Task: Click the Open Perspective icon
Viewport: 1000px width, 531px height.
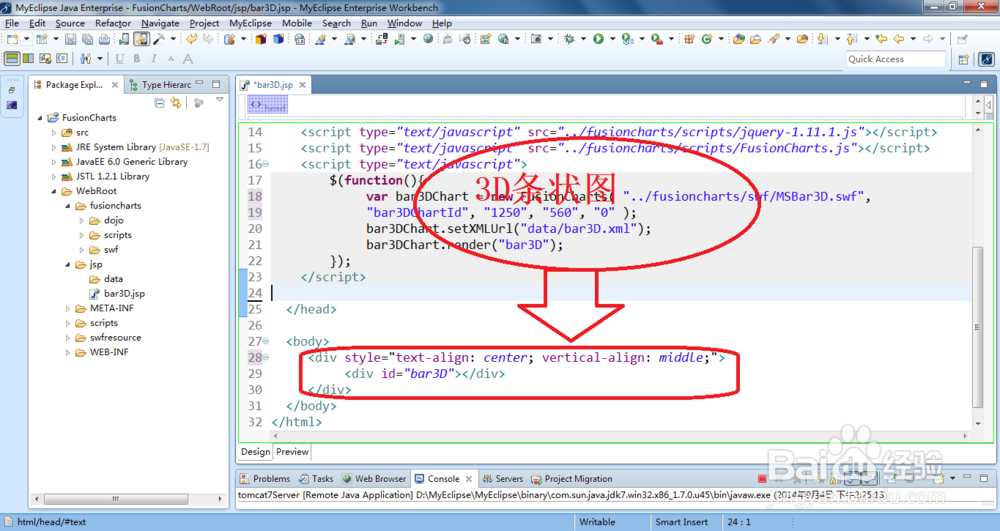Action: (964, 59)
